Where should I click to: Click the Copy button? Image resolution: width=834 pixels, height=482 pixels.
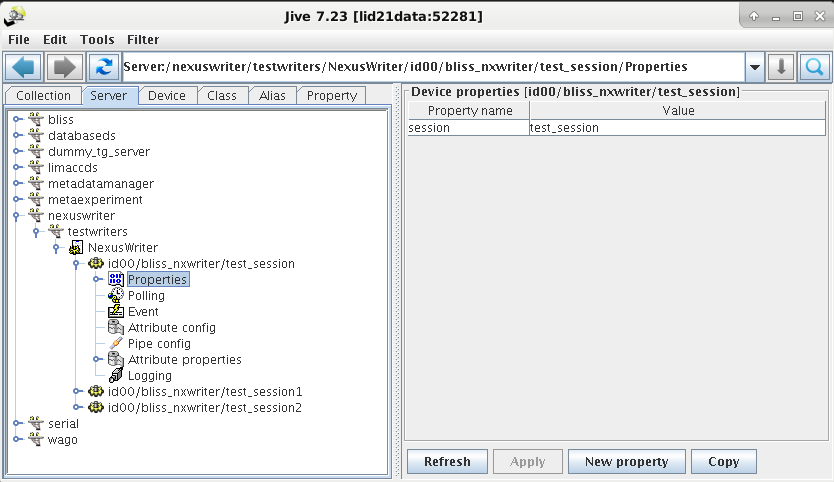(723, 462)
